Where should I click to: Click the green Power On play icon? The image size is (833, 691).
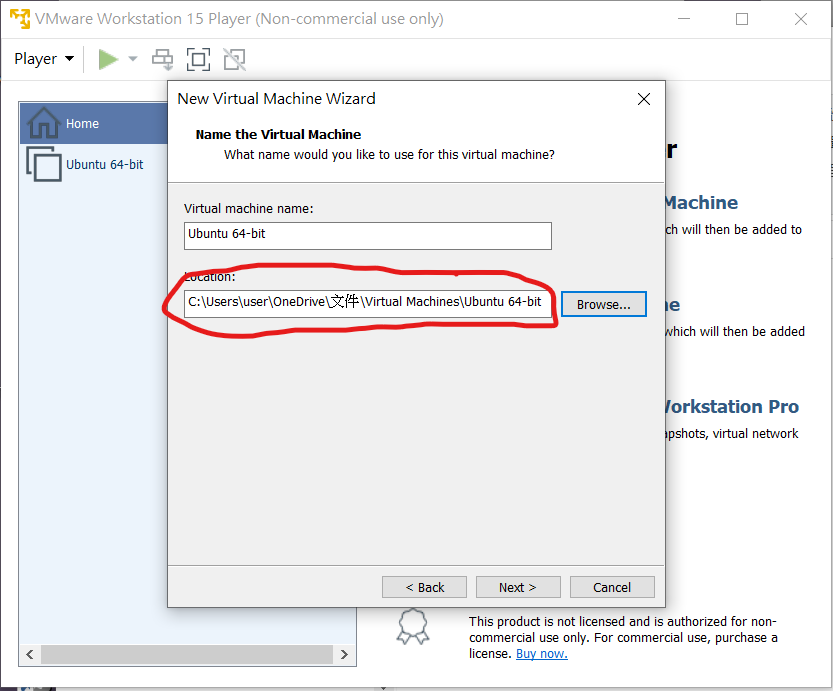(108, 59)
